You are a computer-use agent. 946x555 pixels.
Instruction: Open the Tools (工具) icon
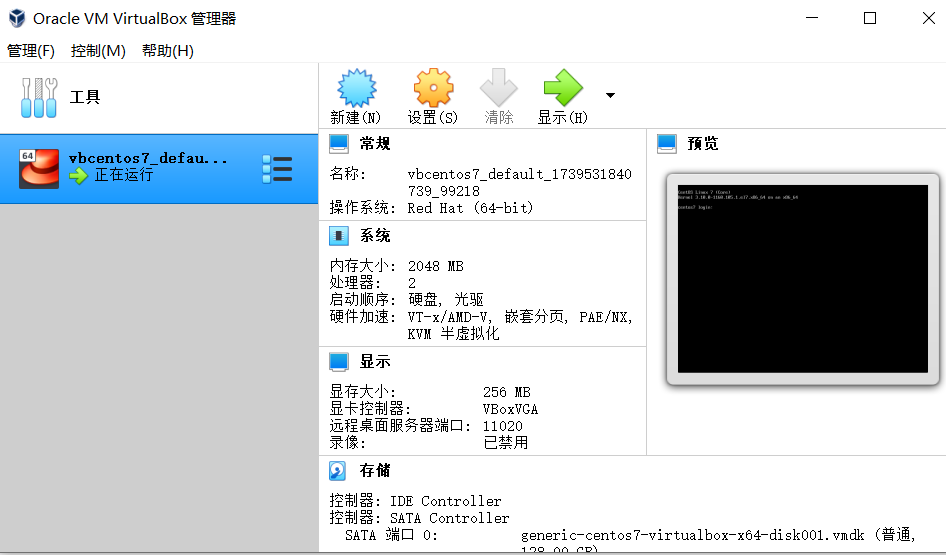(x=39, y=97)
